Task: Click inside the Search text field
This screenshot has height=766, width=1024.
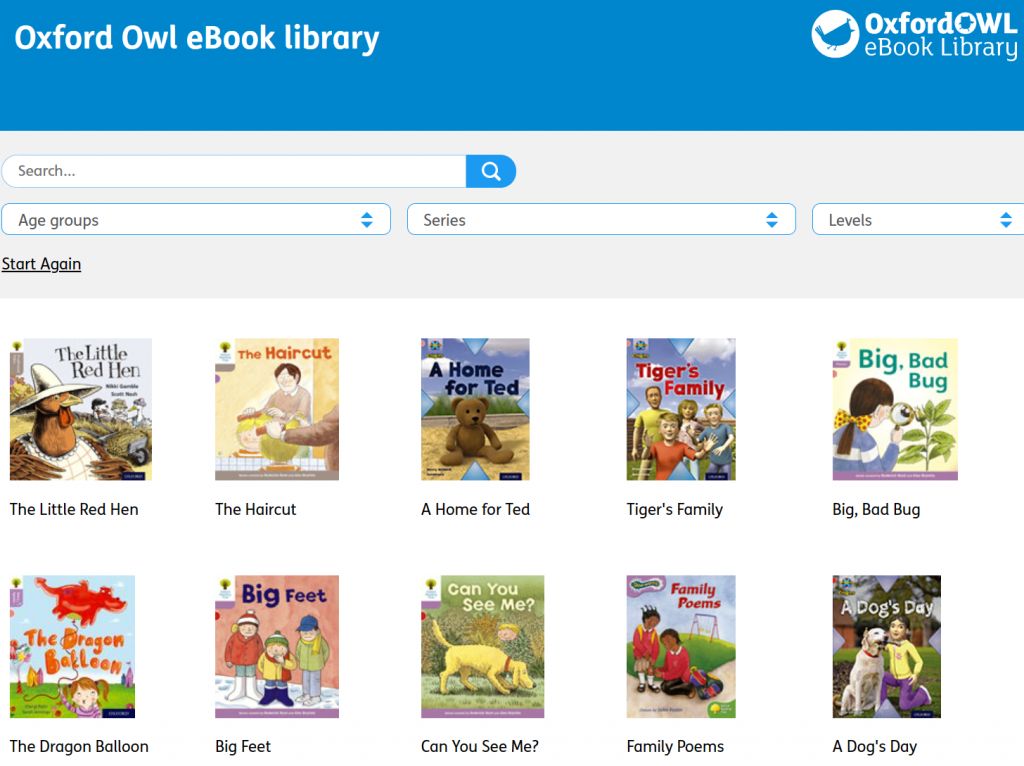Action: (234, 171)
